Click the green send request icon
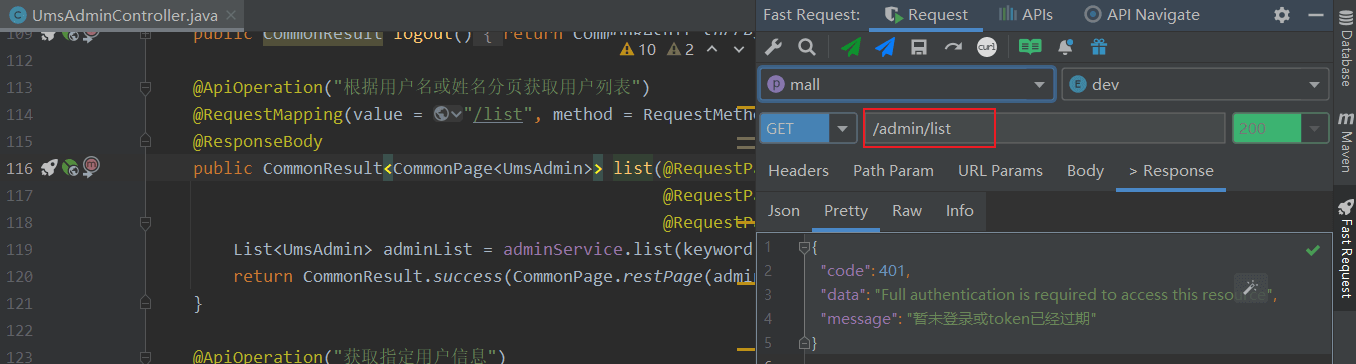 [x=851, y=47]
